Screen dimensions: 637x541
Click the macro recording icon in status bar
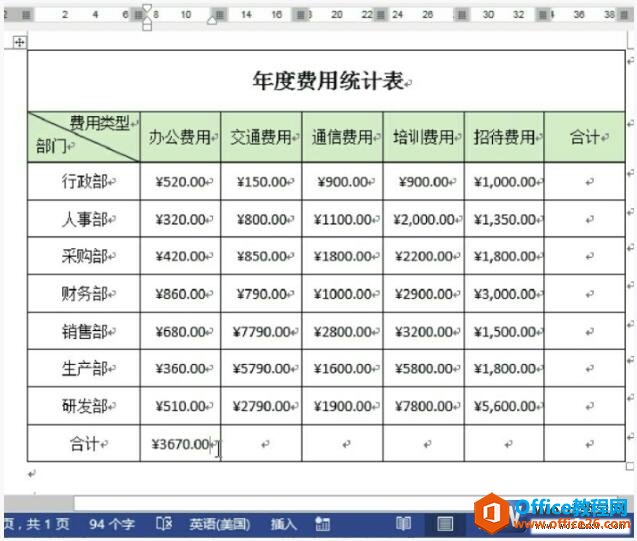click(323, 524)
